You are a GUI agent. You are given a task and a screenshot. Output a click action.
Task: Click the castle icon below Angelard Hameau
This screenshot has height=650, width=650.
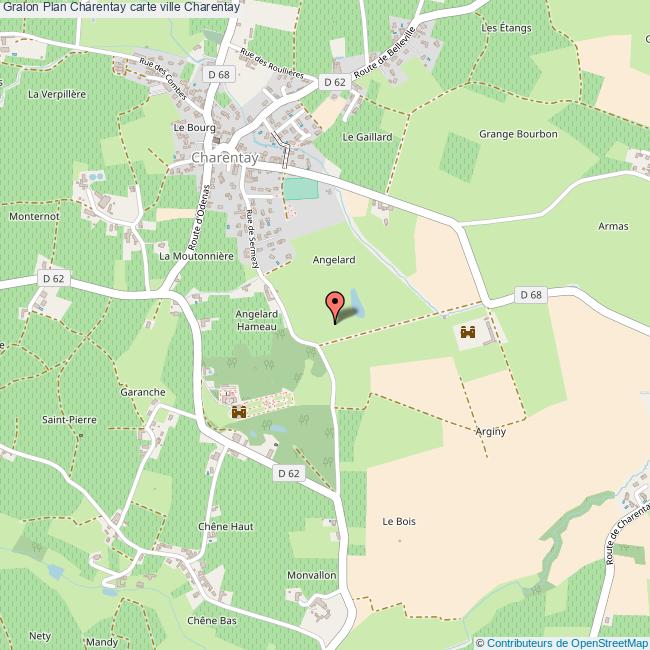click(239, 412)
